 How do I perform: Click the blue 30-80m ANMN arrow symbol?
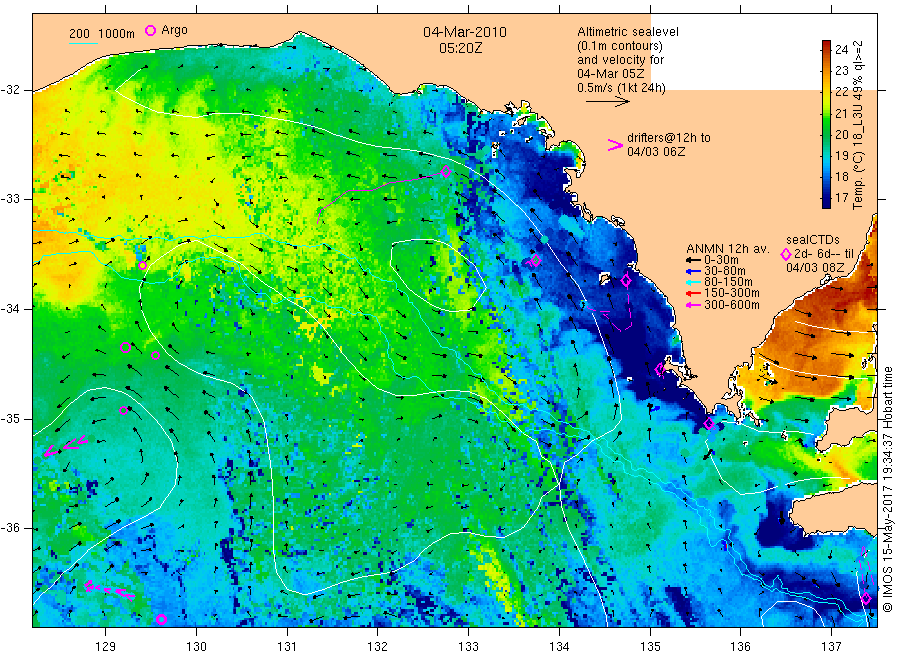[693, 271]
